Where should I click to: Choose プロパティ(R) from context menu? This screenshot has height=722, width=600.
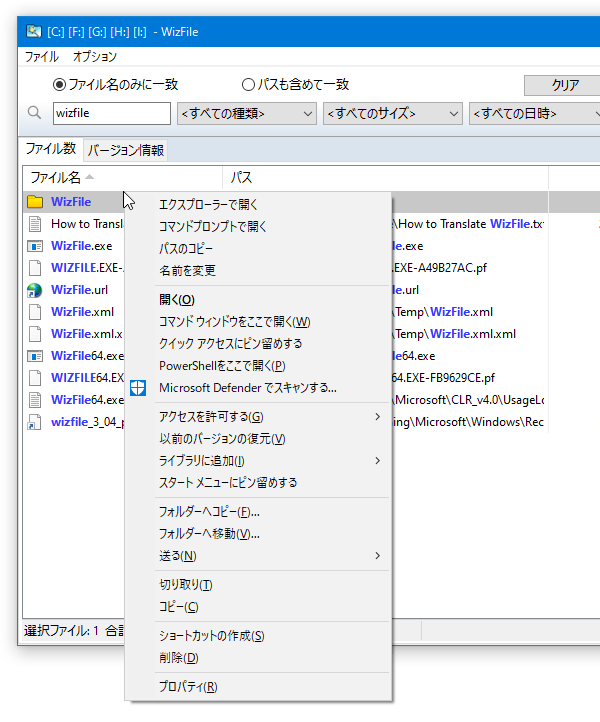click(258, 687)
